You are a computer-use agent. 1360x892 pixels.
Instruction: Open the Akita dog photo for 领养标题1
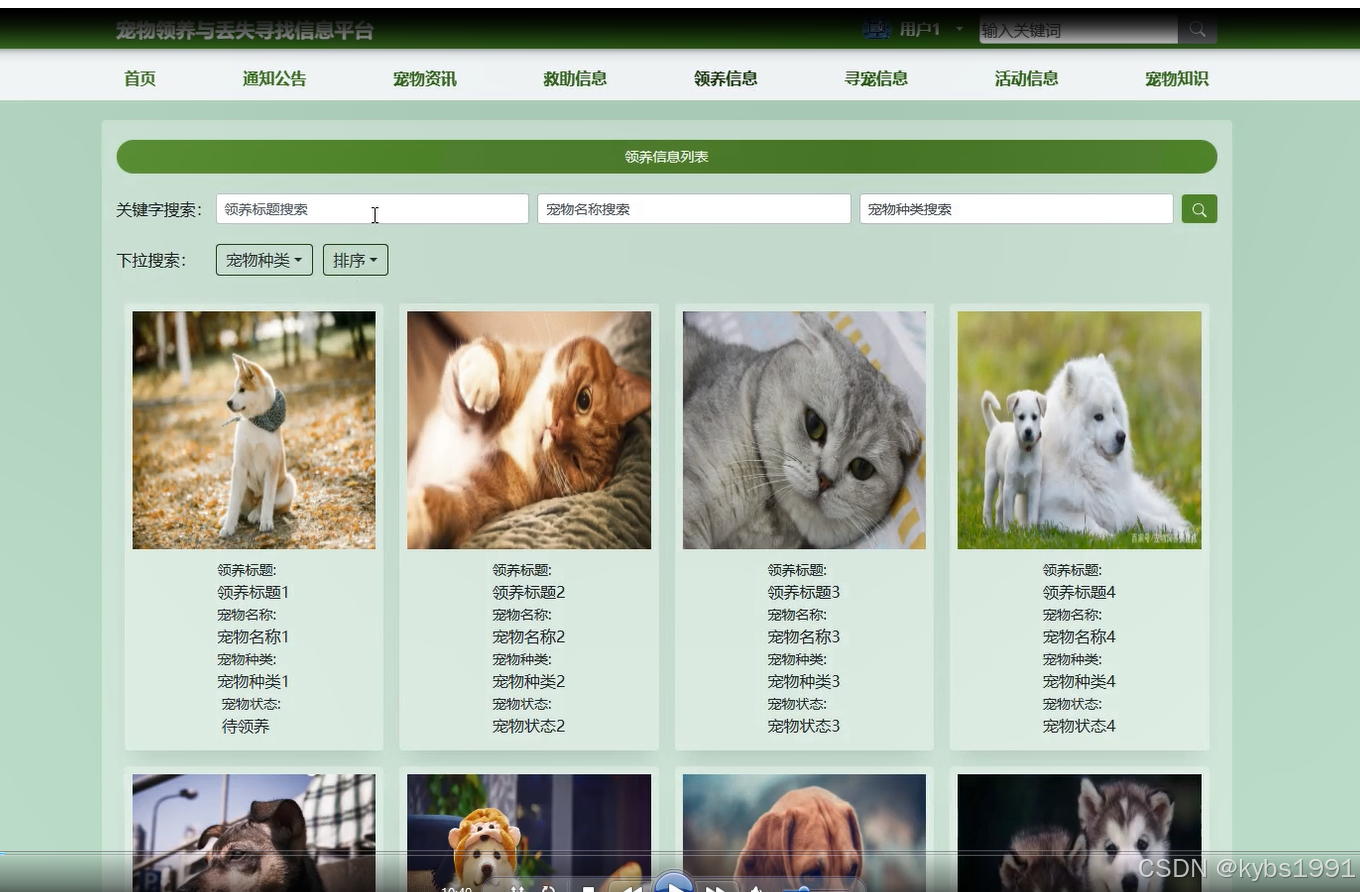254,430
